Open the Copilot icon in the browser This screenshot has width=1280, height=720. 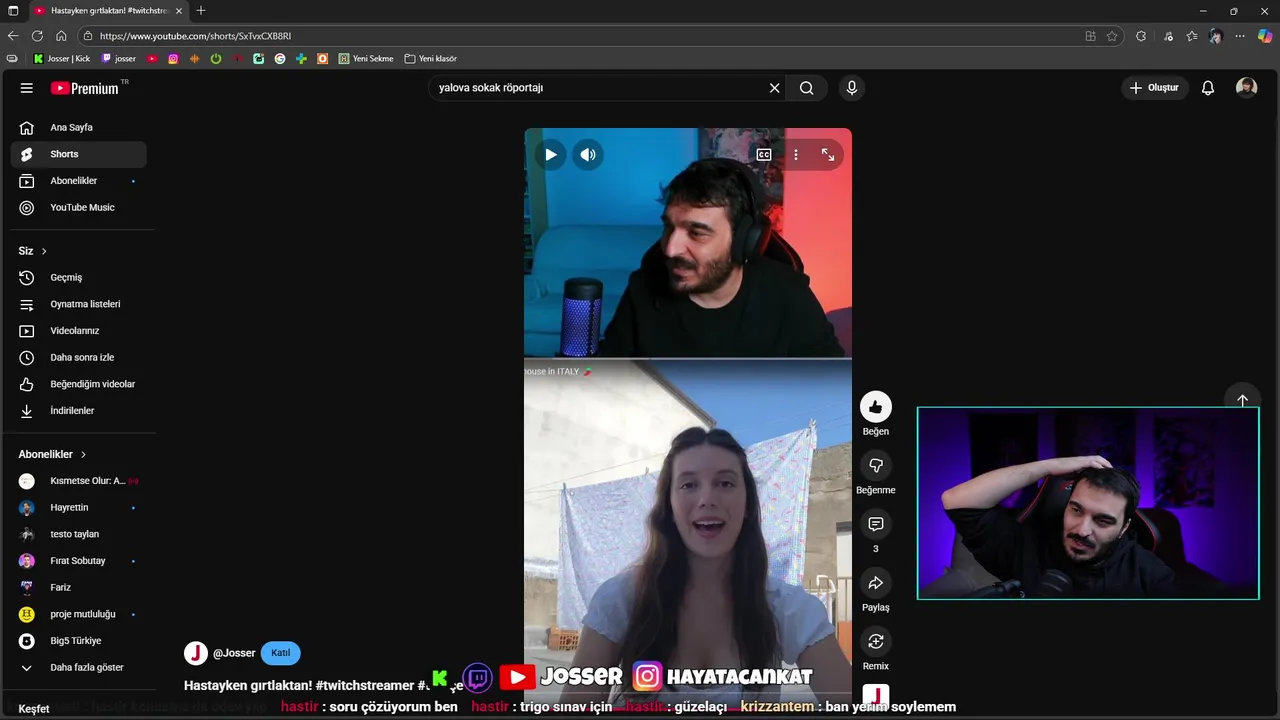coord(1266,36)
